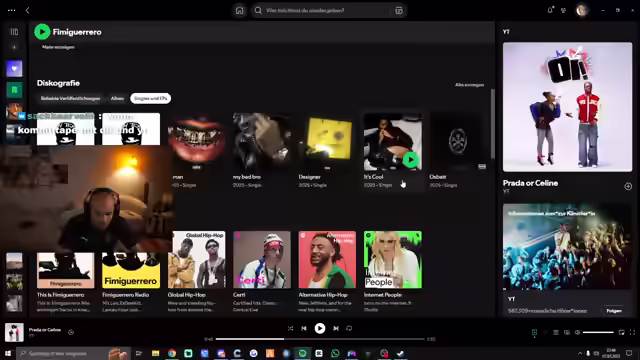Open notifications bell
The image size is (640, 360).
click(550, 10)
